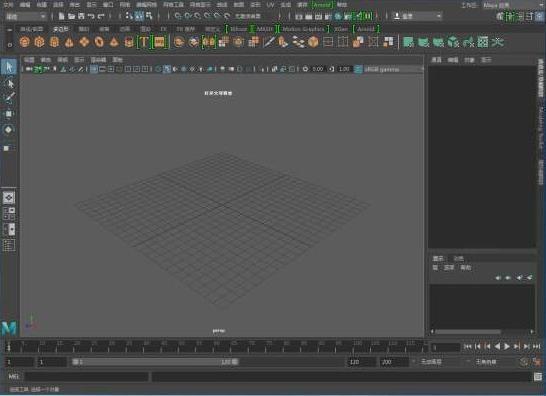Click the playback end time field 120
This screenshot has height=396, width=546.
[x=362, y=362]
